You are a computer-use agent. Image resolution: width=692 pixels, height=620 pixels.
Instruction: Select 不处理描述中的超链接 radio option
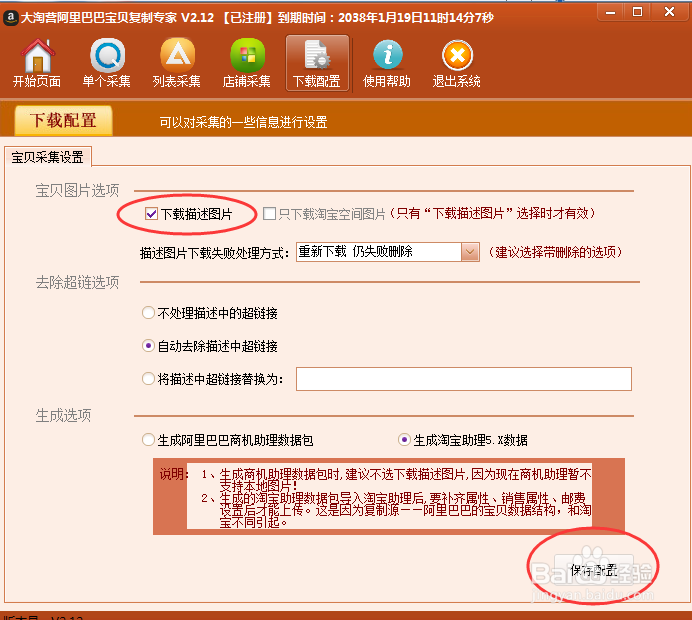coord(148,313)
